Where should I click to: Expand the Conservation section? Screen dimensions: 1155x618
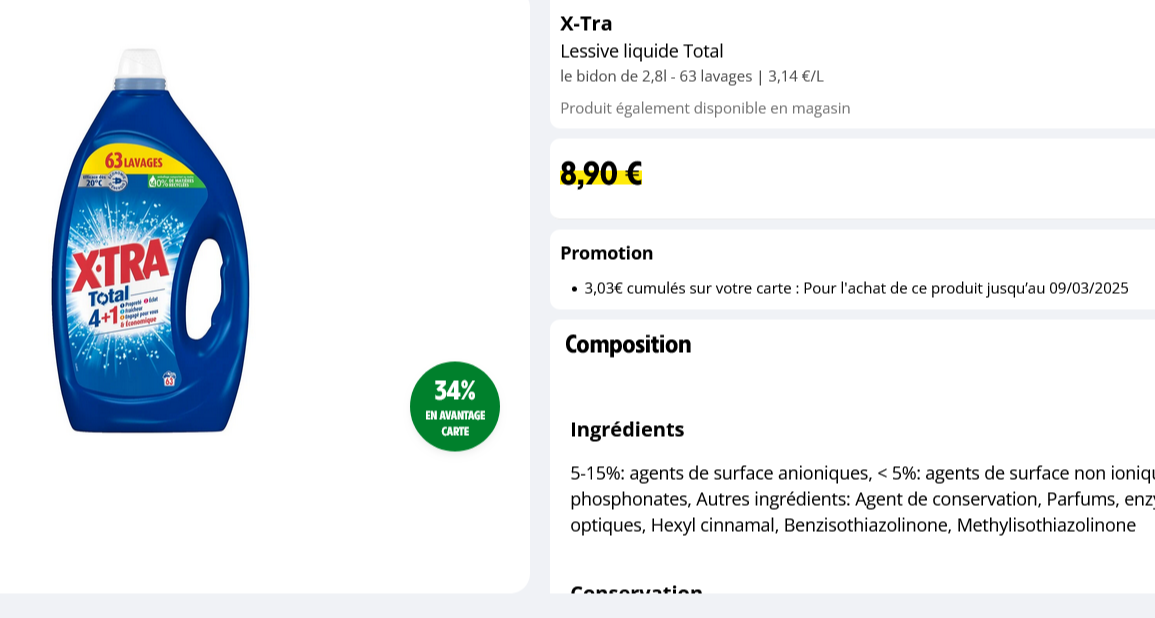636,592
